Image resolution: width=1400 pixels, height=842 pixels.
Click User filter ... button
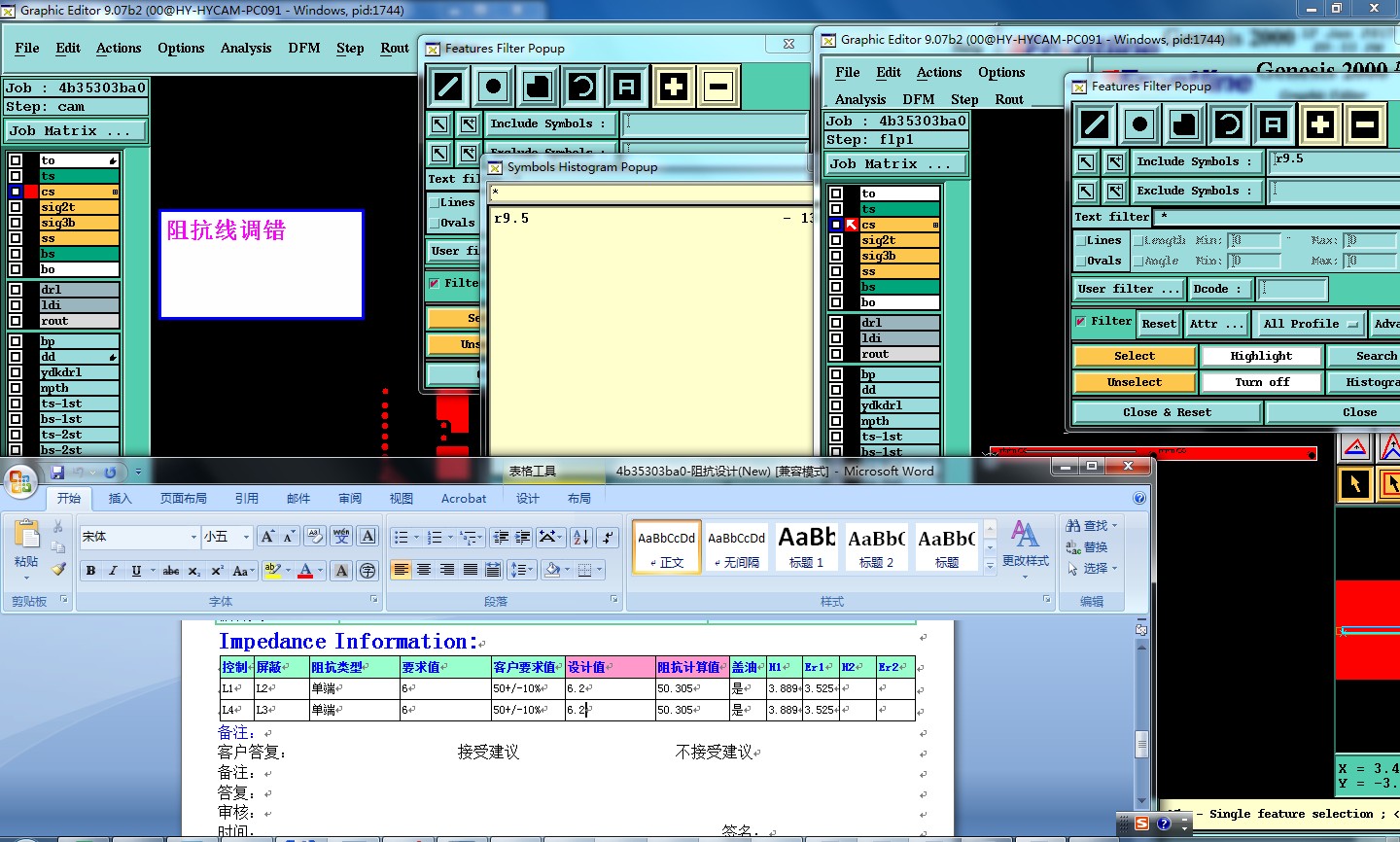(x=1129, y=289)
